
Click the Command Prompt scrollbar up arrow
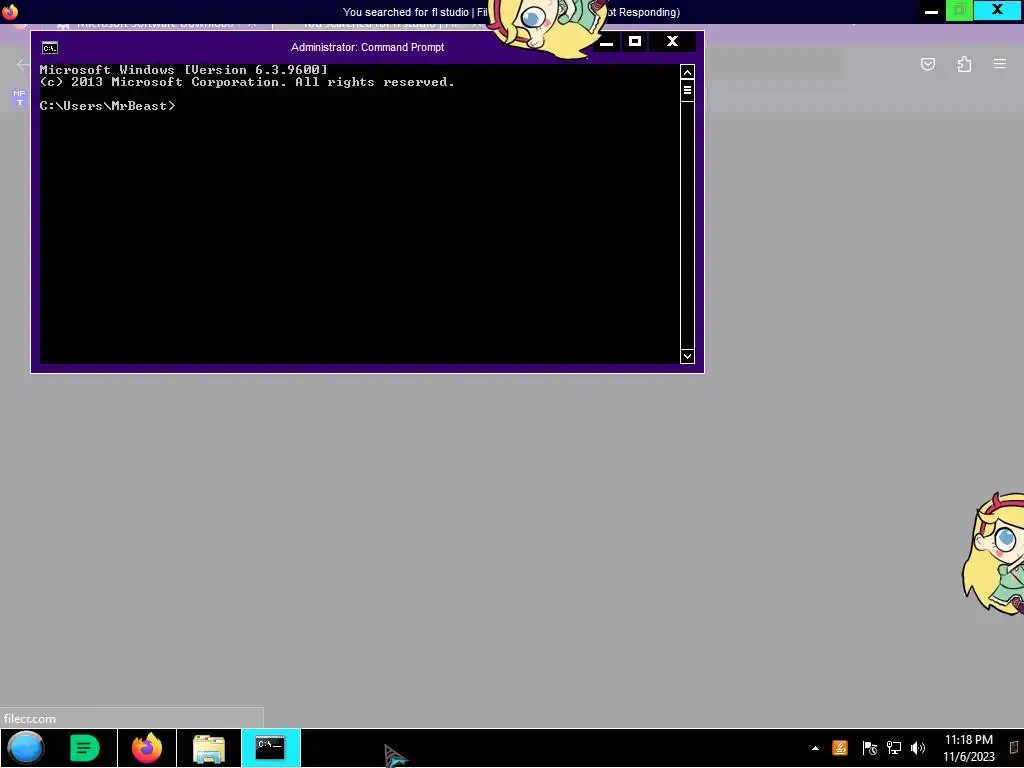(687, 72)
